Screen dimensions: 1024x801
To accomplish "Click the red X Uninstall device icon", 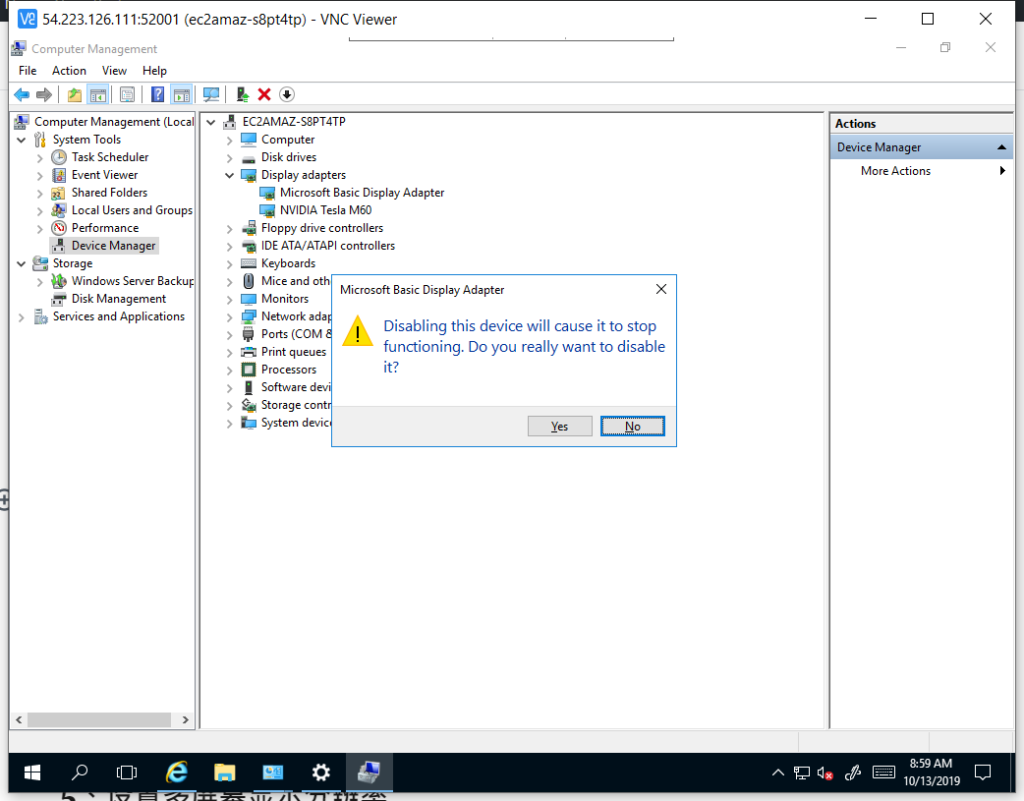I will pos(264,95).
